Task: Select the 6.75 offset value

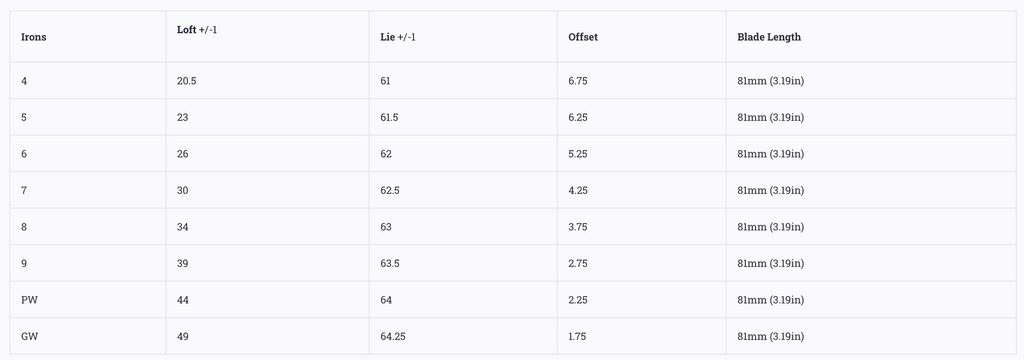Action: 578,81
